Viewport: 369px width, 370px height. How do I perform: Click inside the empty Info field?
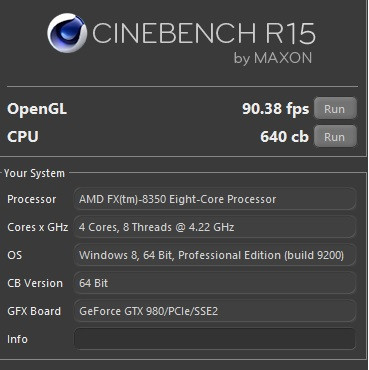tap(215, 339)
